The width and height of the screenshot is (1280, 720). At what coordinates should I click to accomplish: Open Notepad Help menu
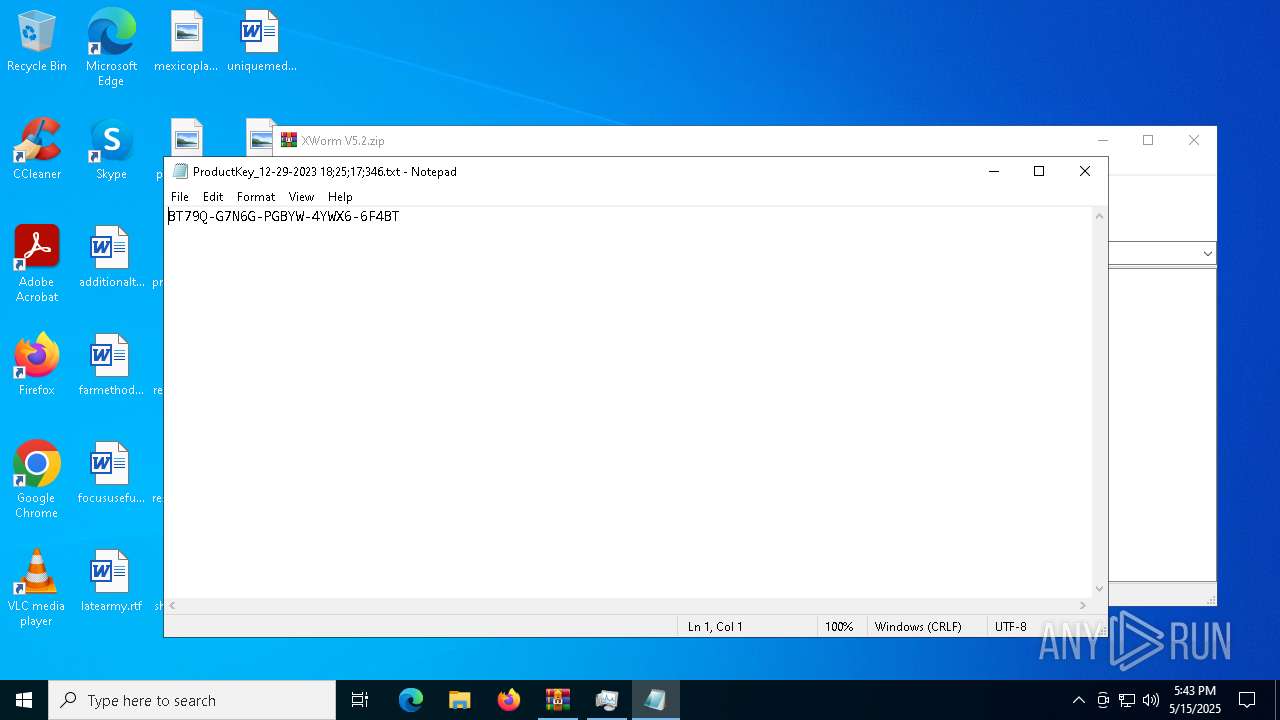click(340, 197)
